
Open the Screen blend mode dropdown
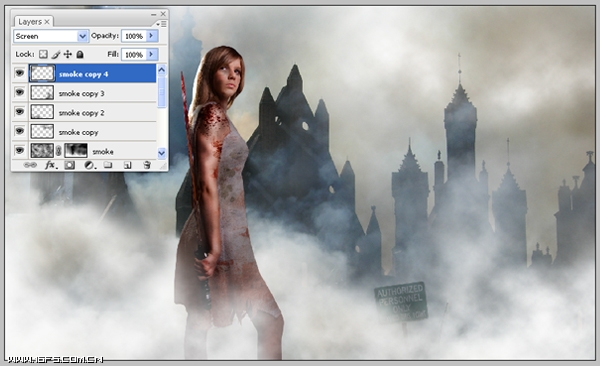pyautogui.click(x=82, y=36)
